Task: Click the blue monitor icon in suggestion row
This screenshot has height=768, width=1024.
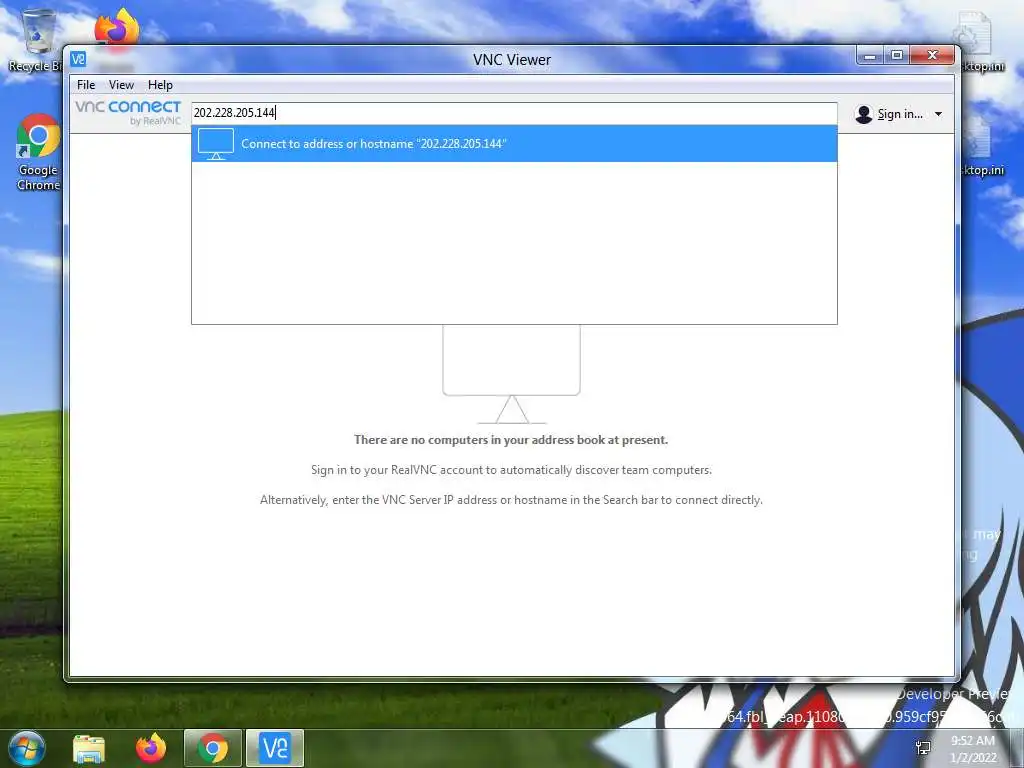Action: tap(216, 144)
